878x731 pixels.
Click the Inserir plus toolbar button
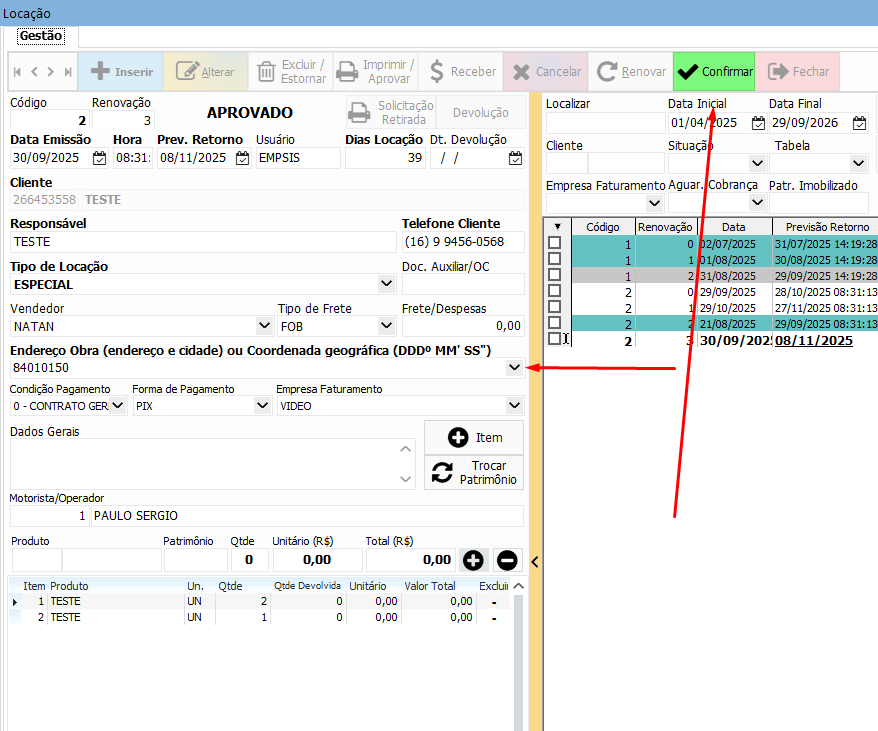point(121,72)
